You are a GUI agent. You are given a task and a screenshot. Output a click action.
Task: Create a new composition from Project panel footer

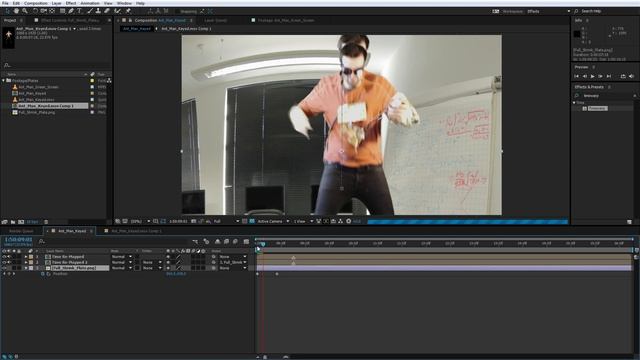coord(21,222)
